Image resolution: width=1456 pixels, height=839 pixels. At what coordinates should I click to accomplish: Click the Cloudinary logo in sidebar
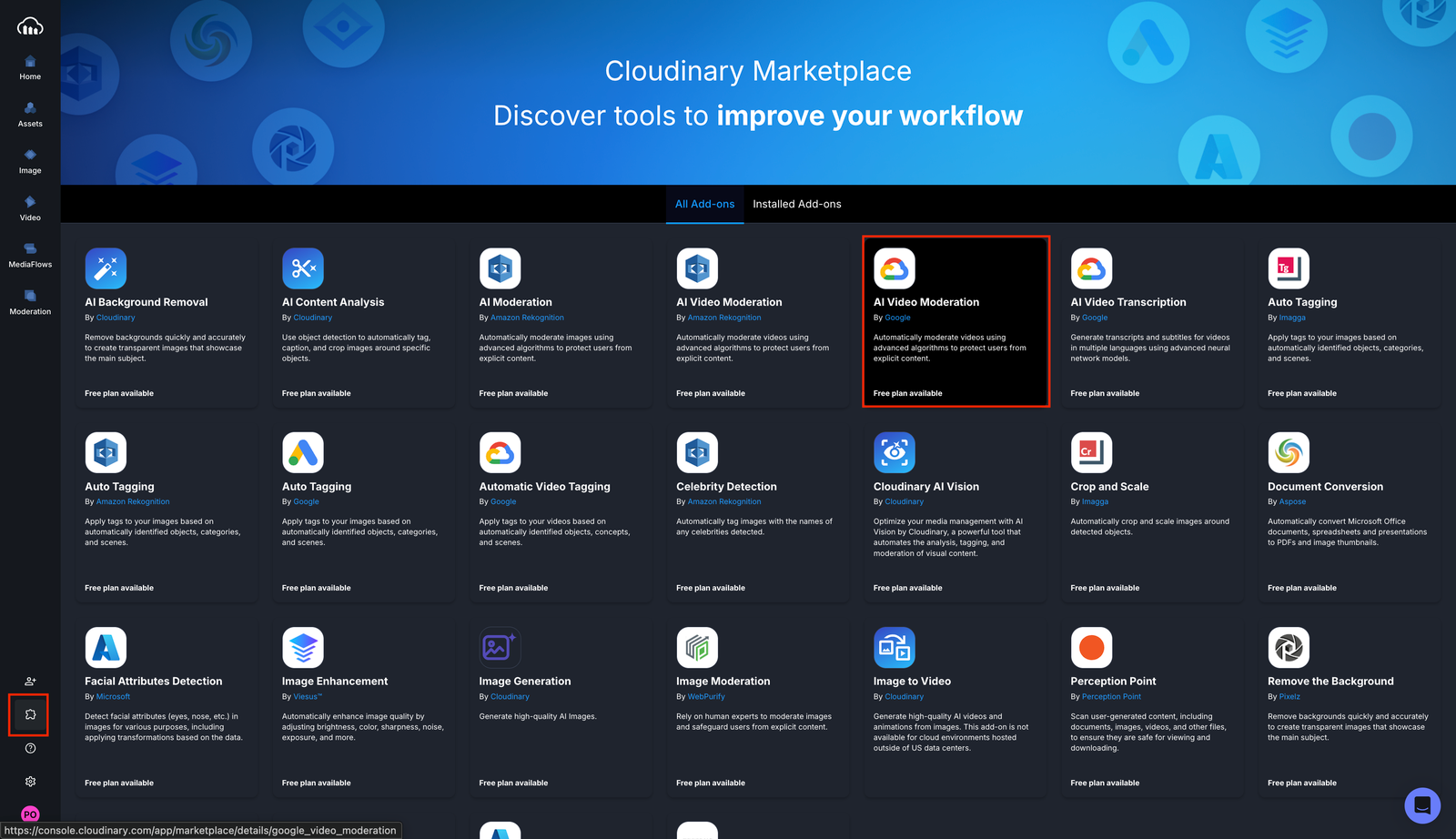[x=30, y=26]
